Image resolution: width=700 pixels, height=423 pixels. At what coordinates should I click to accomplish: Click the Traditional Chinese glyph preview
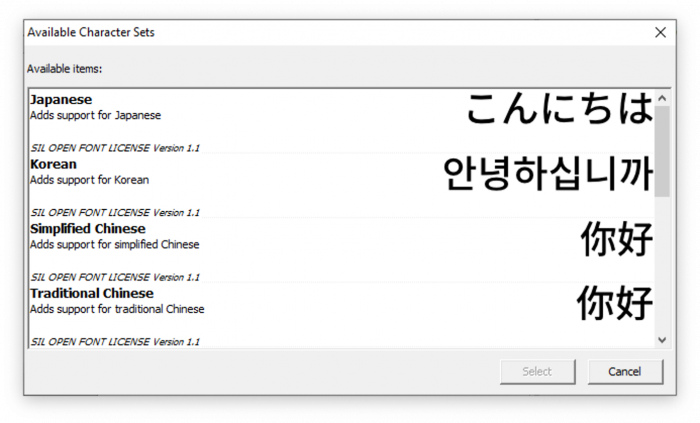coord(614,303)
